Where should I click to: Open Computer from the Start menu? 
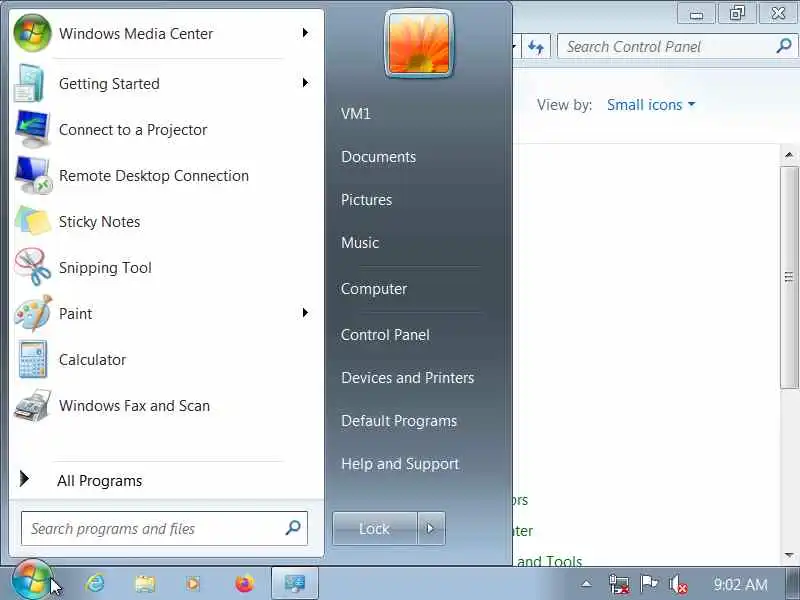[374, 288]
